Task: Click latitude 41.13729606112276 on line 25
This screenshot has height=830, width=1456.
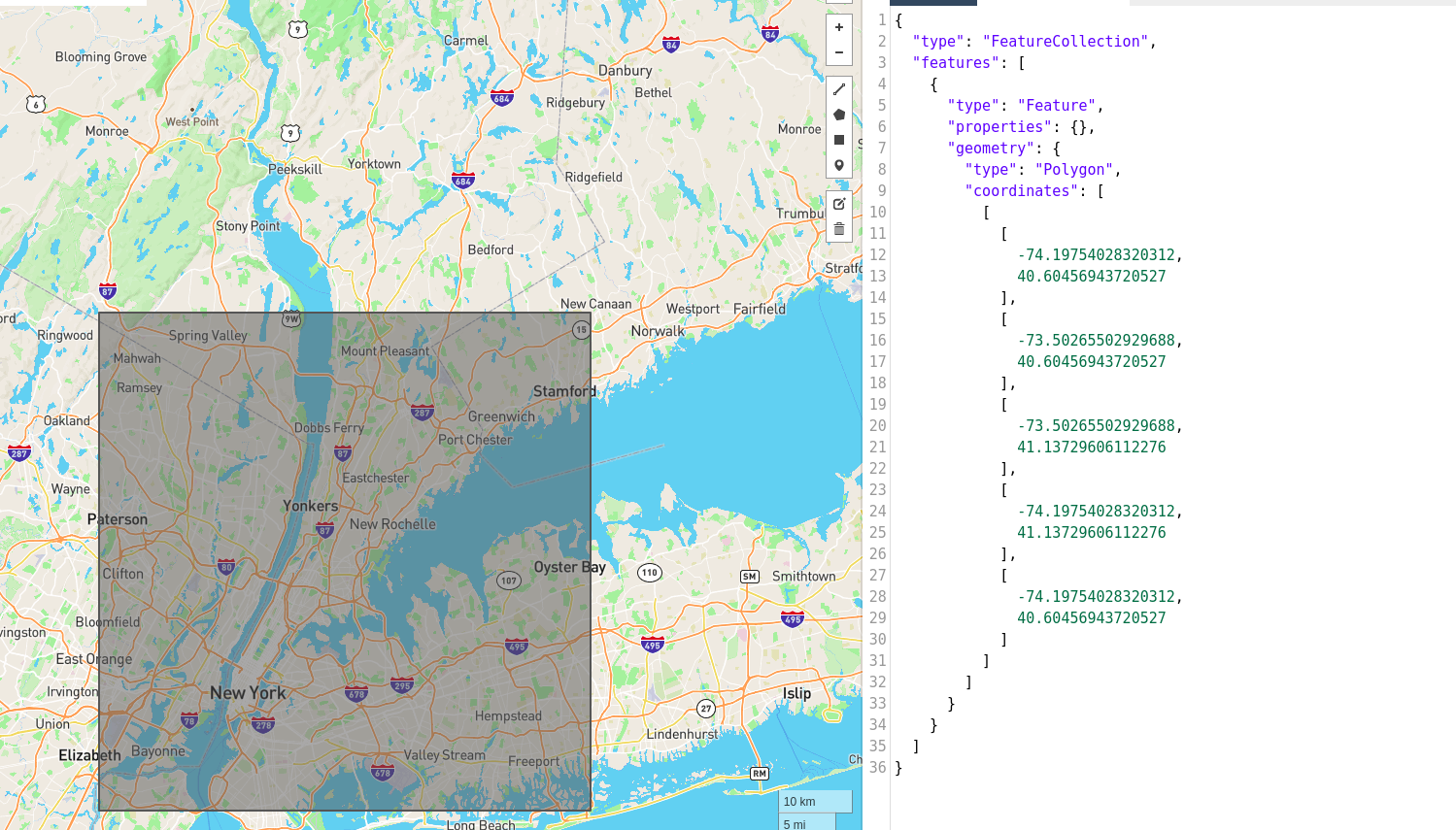Action: (1092, 533)
